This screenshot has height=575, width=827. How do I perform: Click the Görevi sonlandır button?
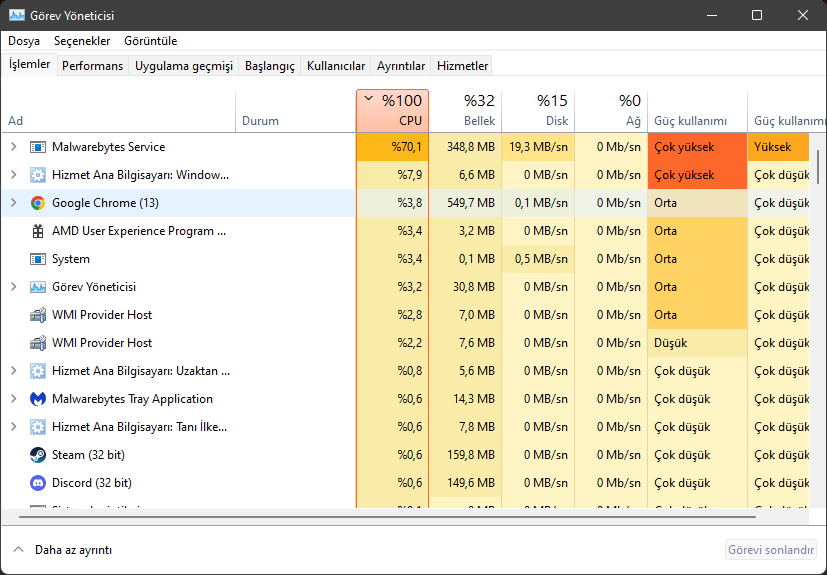coord(771,550)
